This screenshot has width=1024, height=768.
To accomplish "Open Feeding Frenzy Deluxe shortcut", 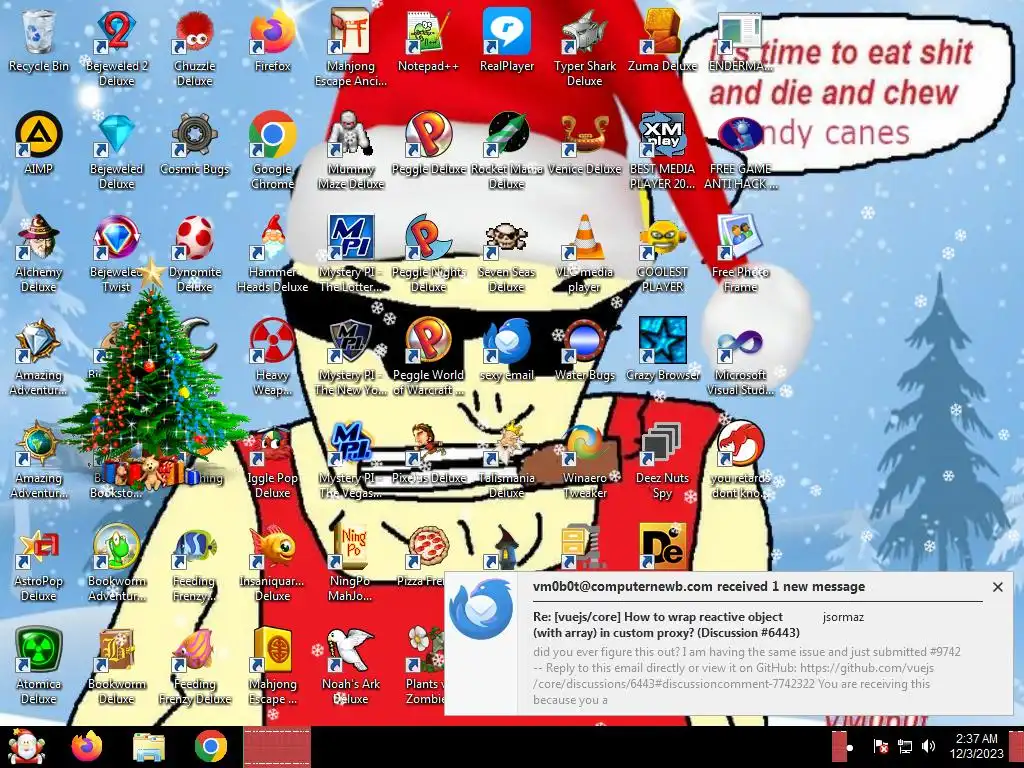I will pyautogui.click(x=195, y=666).
